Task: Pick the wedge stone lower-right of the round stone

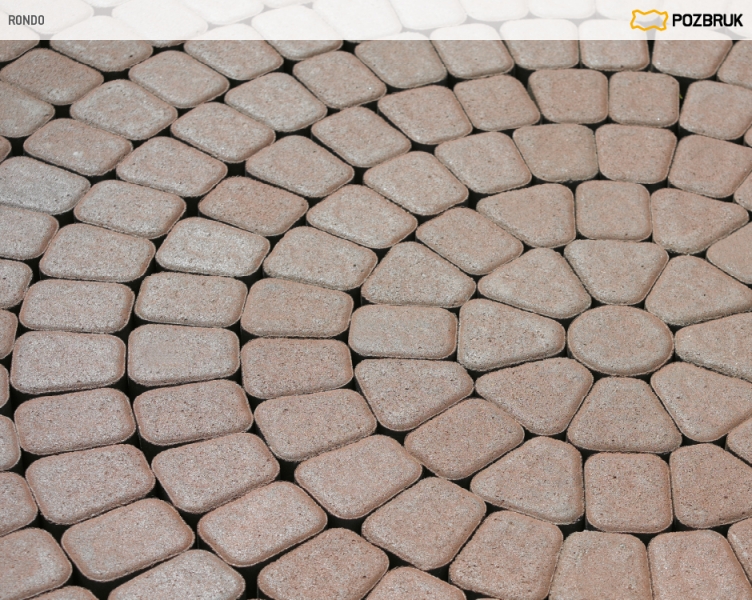Action: pos(701,402)
